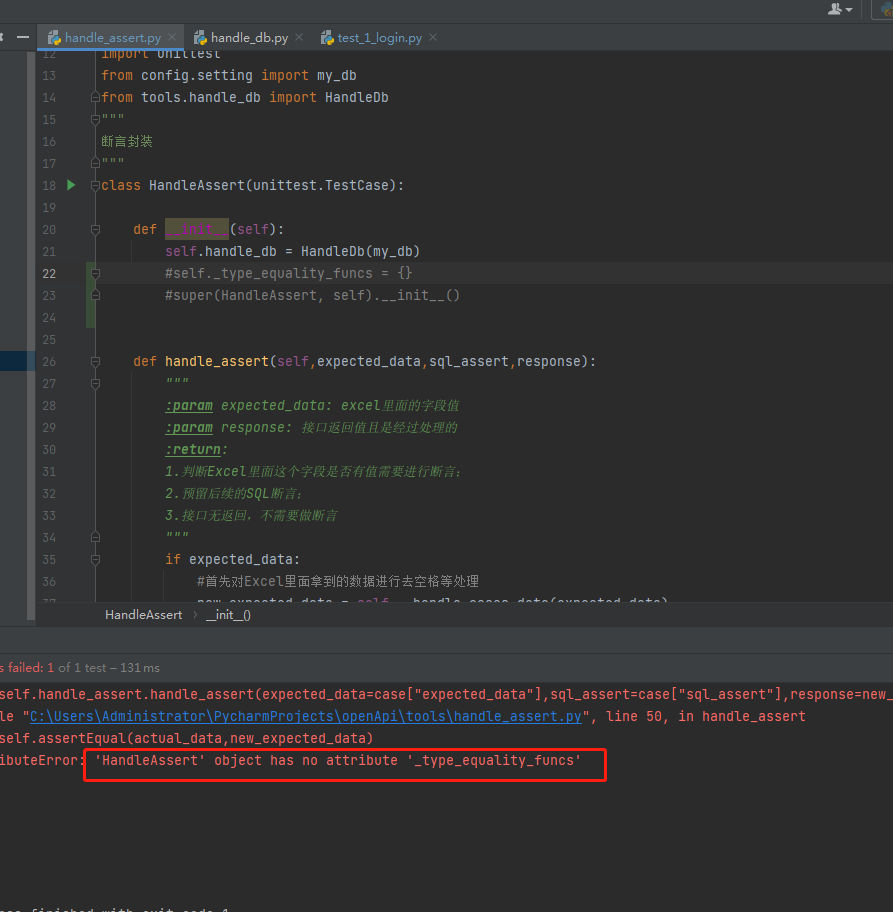Open the handle_assert.py traceback file link
The height and width of the screenshot is (912, 893).
305,717
